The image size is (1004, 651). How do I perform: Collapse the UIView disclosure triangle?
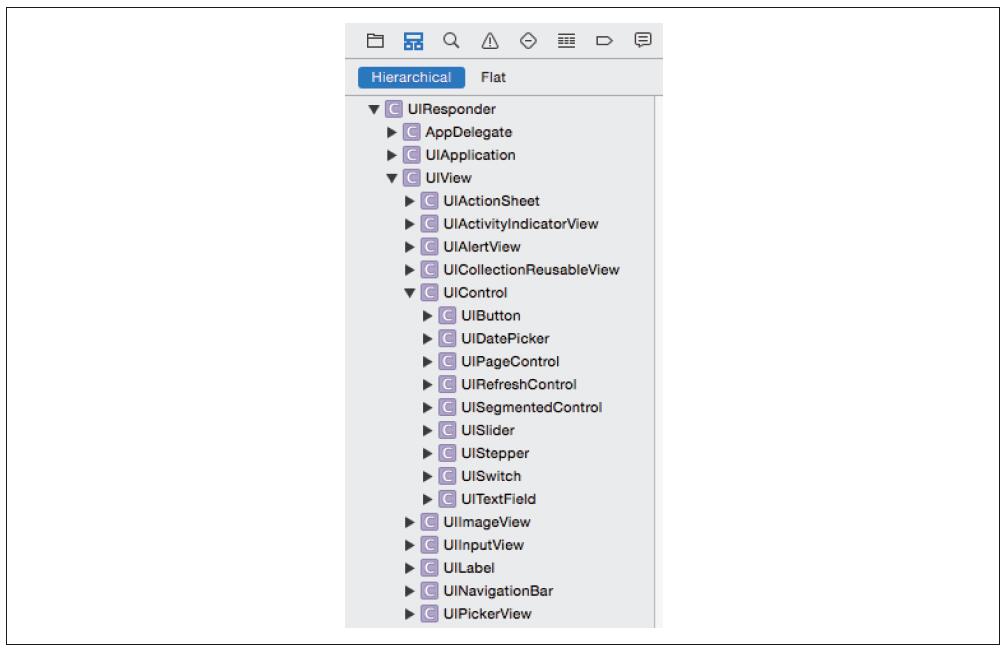pyautogui.click(x=392, y=179)
